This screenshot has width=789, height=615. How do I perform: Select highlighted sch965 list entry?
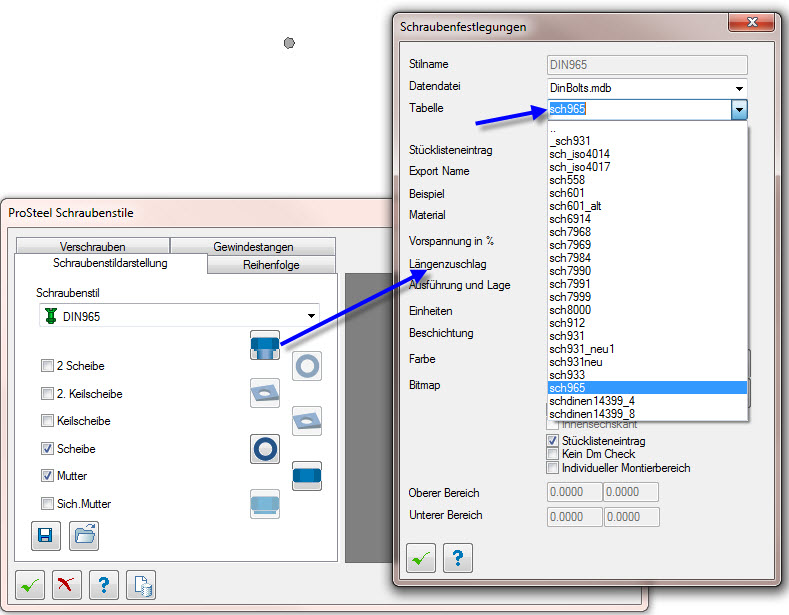(647, 388)
